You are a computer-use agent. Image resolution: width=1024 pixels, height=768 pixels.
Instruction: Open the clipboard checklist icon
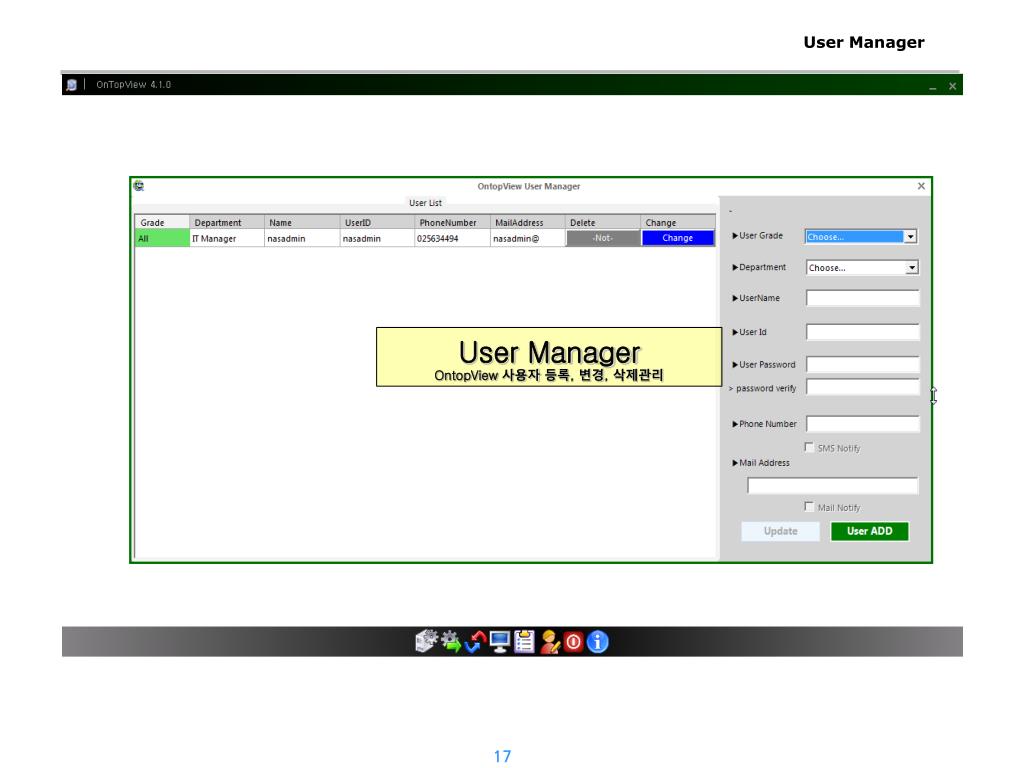point(524,641)
